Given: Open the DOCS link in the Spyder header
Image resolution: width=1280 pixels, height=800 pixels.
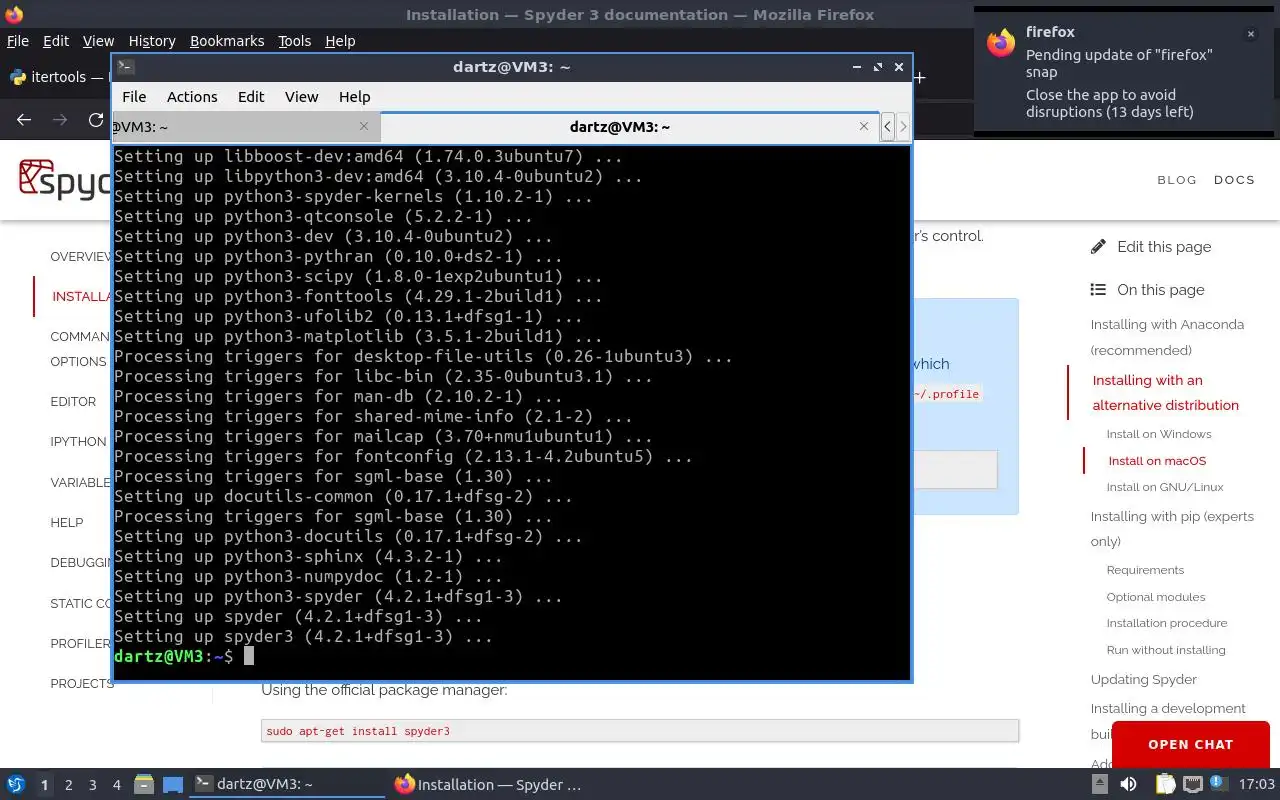Looking at the screenshot, I should coord(1234,180).
